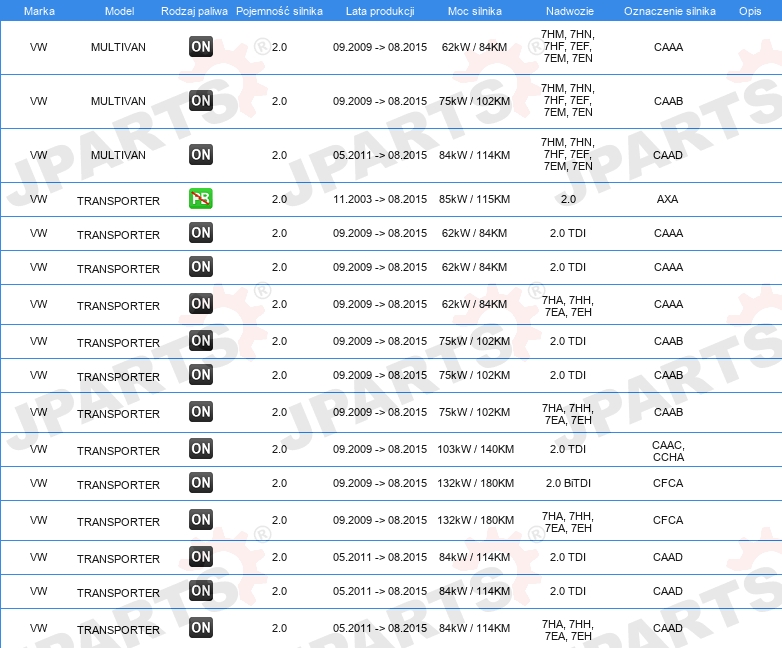Select 7HA, 7HH, 7EA, 7EH in the Transporter CAAD row

pyautogui.click(x=568, y=630)
